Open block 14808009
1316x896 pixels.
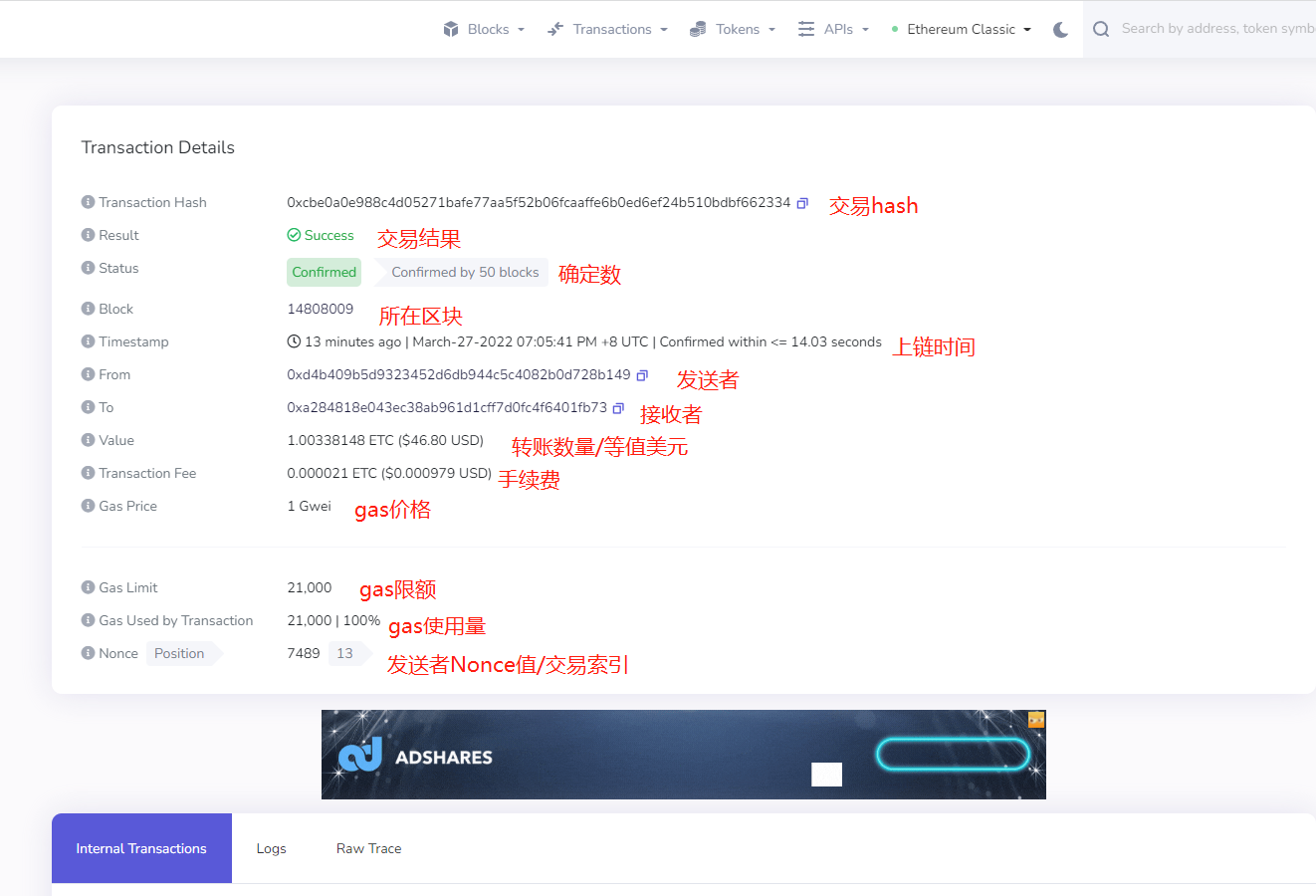(320, 309)
